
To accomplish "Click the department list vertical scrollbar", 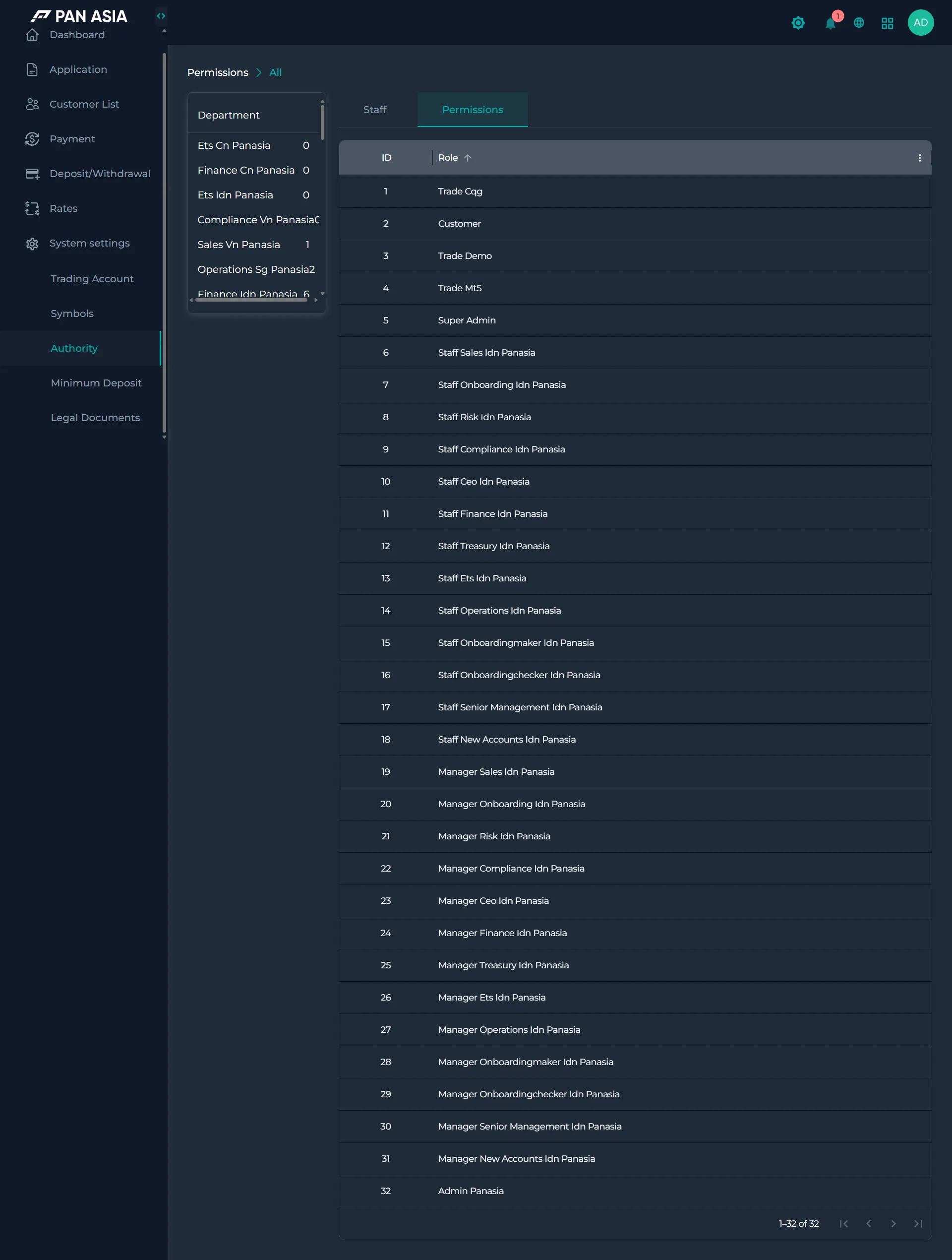I will (x=322, y=122).
